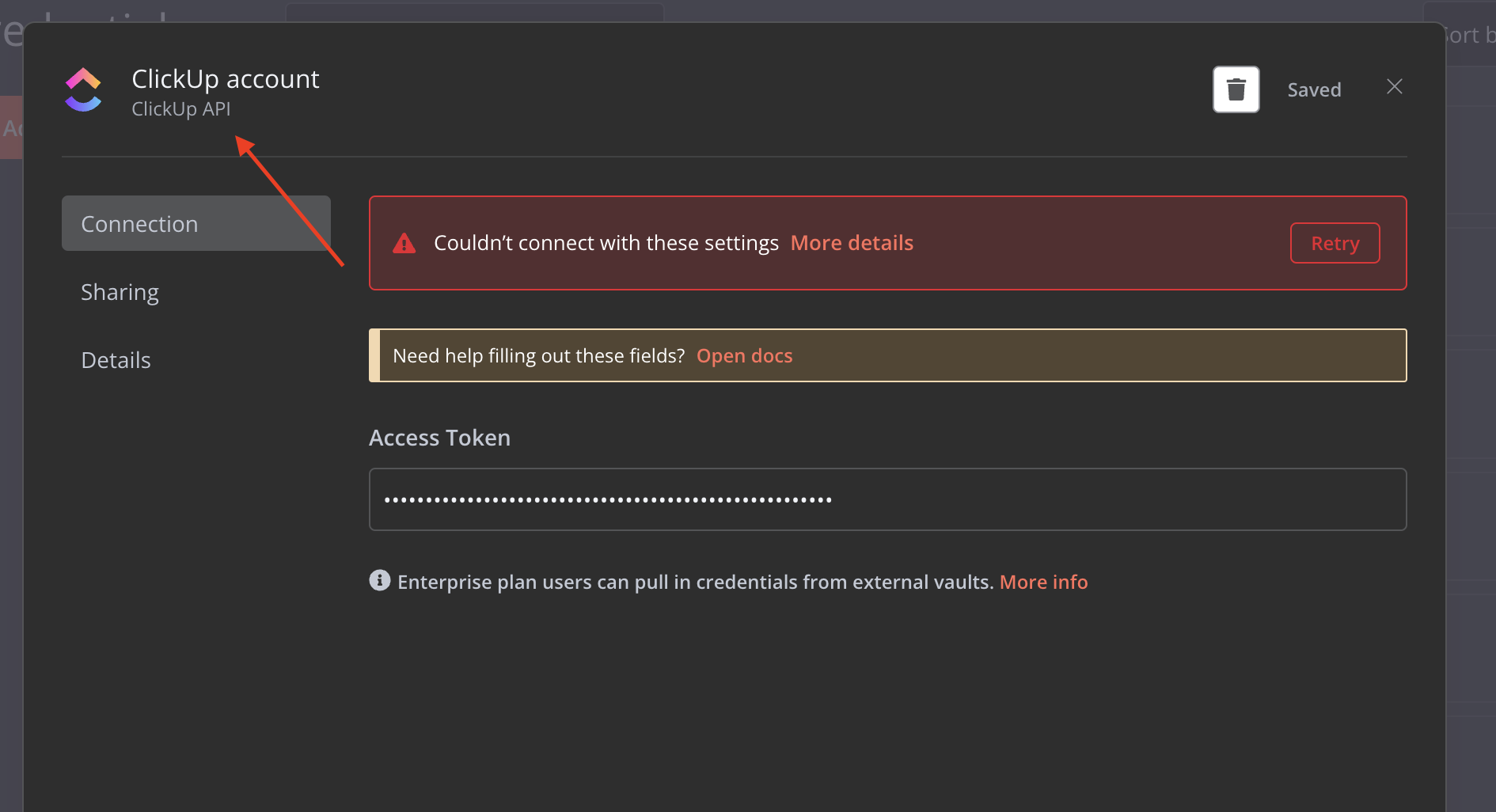Close the ClickUp account dialog
The height and width of the screenshot is (812, 1496).
[x=1395, y=87]
